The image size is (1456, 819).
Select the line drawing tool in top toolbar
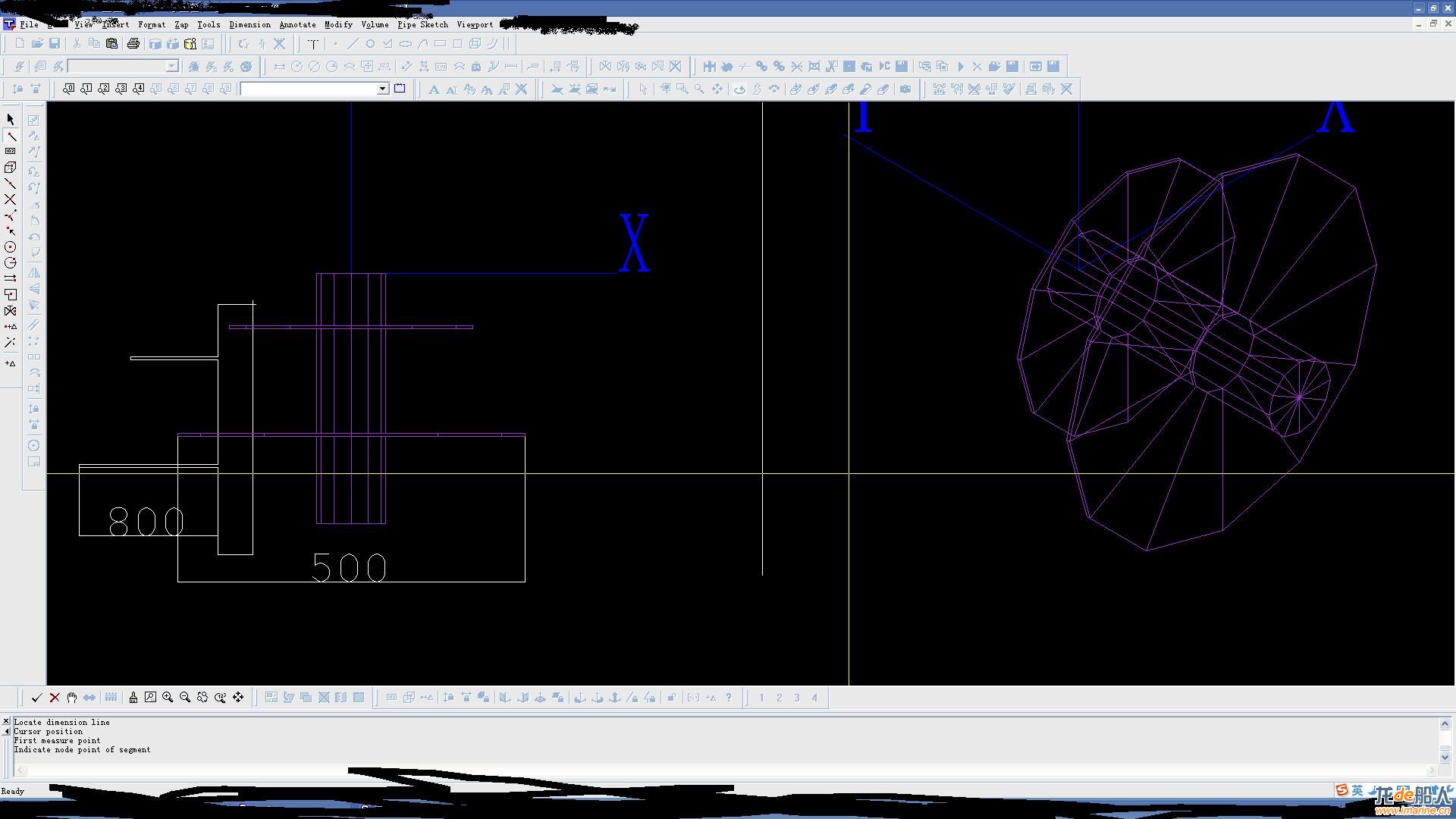coord(353,44)
